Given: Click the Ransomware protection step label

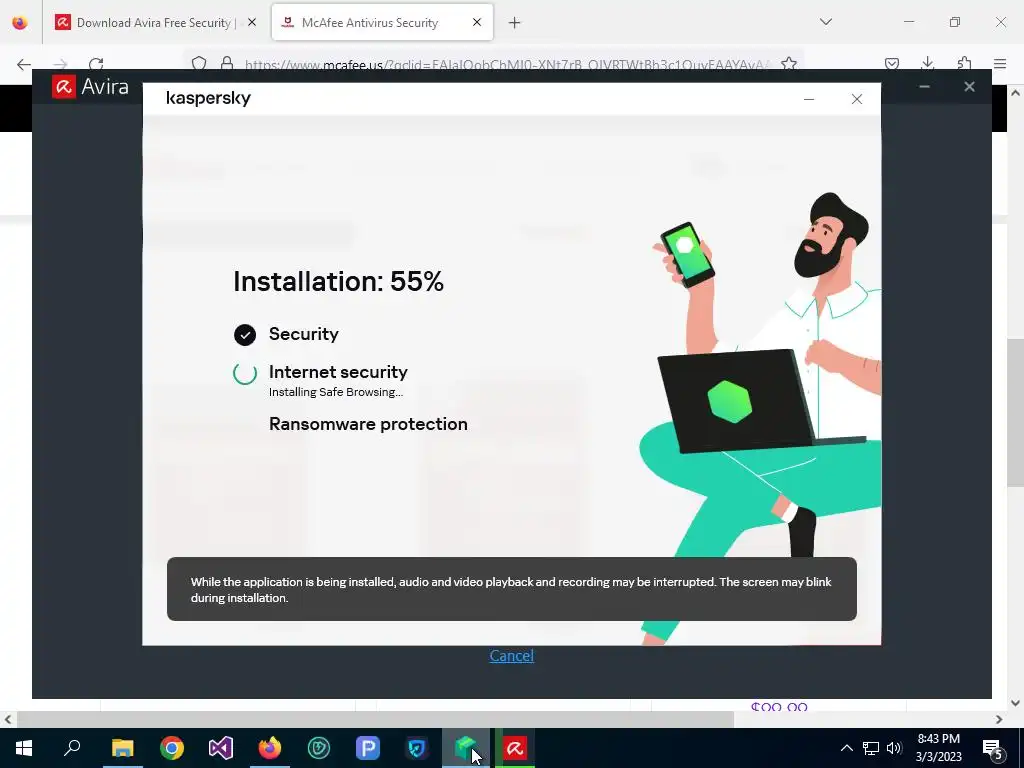Looking at the screenshot, I should coord(368,424).
